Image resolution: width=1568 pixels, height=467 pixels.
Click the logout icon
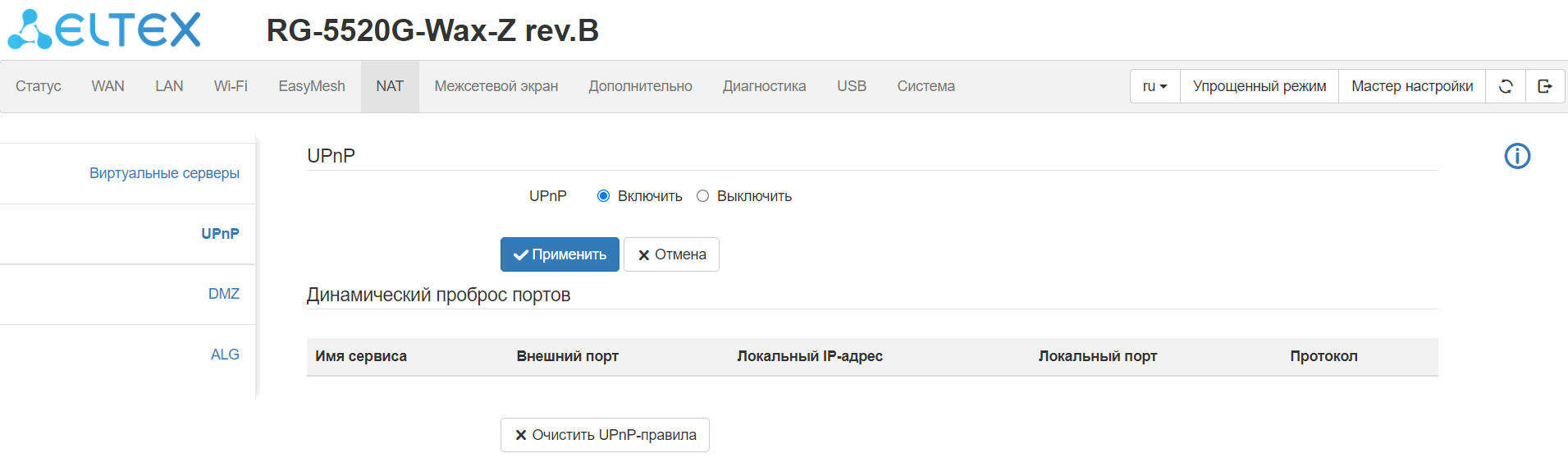[1545, 86]
